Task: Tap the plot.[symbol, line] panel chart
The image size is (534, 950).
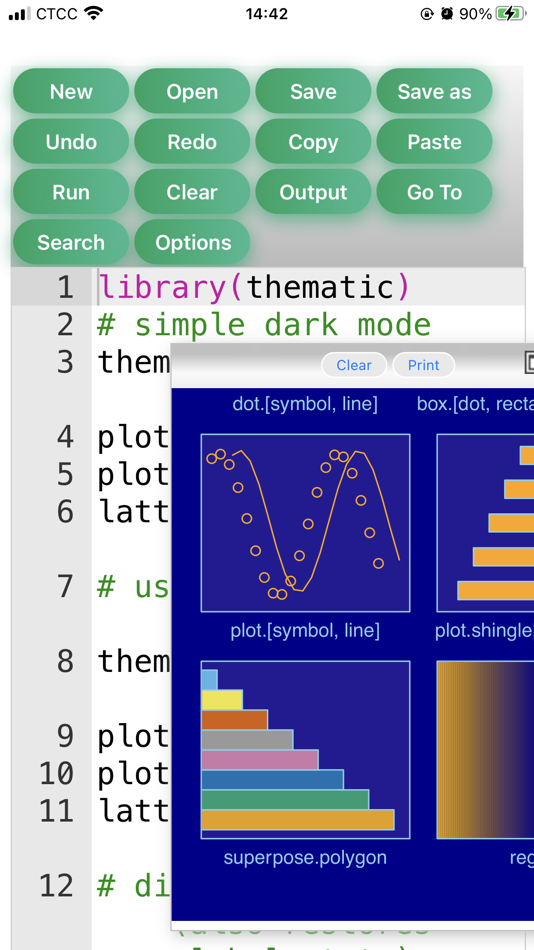Action: click(x=305, y=523)
